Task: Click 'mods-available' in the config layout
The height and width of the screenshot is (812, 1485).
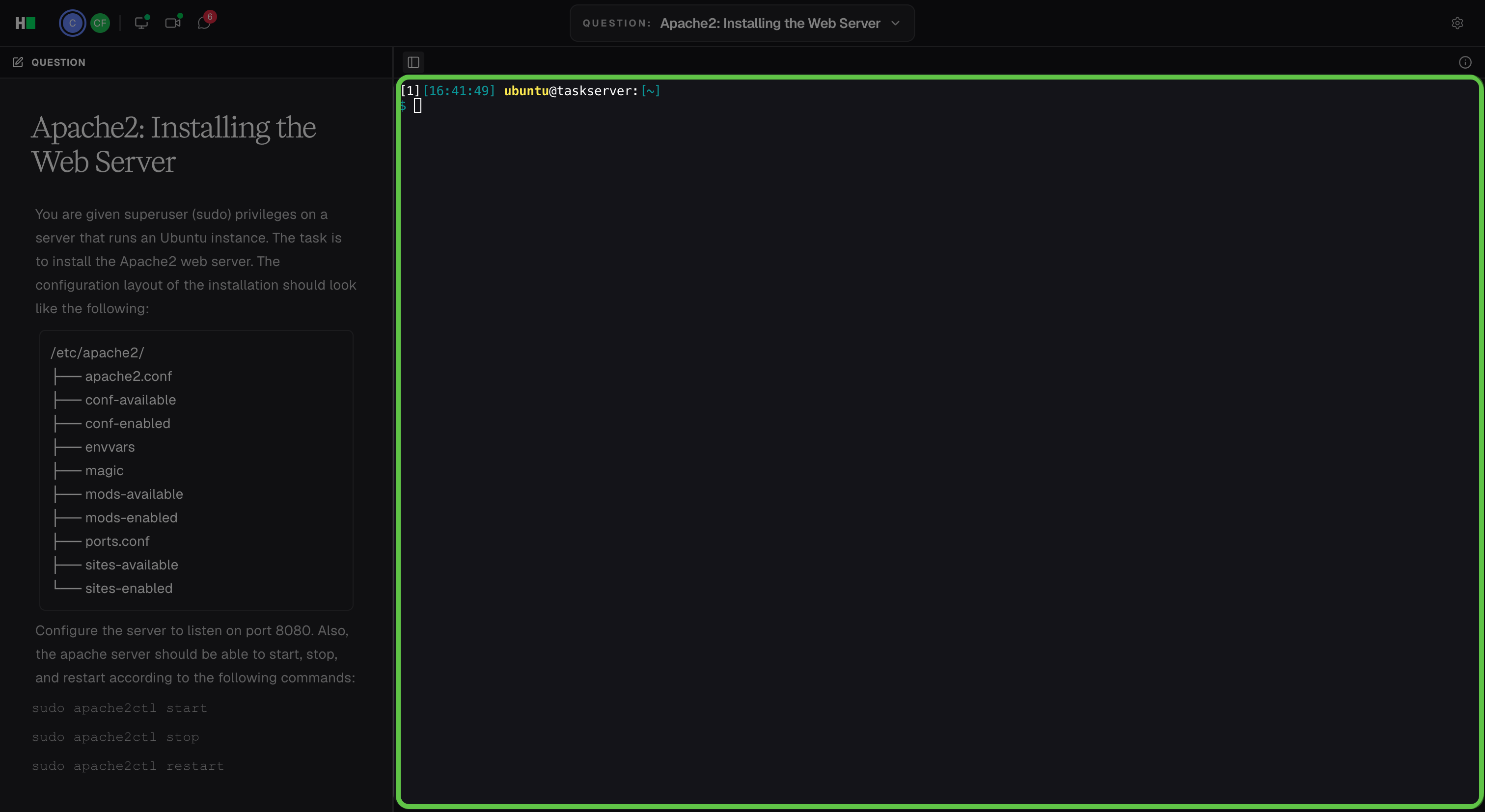Action: 135,494
